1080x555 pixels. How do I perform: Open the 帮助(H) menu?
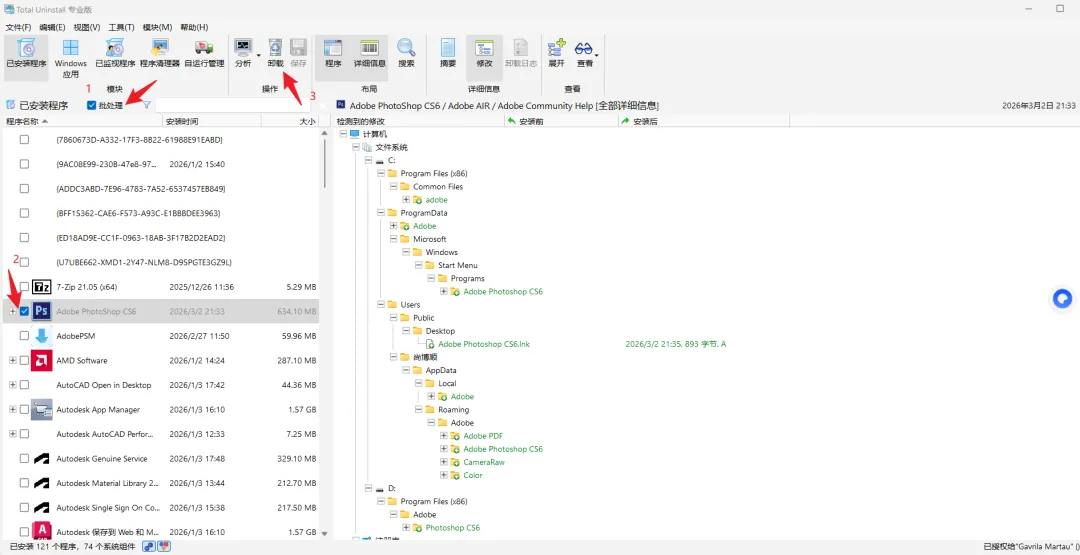pyautogui.click(x=194, y=27)
